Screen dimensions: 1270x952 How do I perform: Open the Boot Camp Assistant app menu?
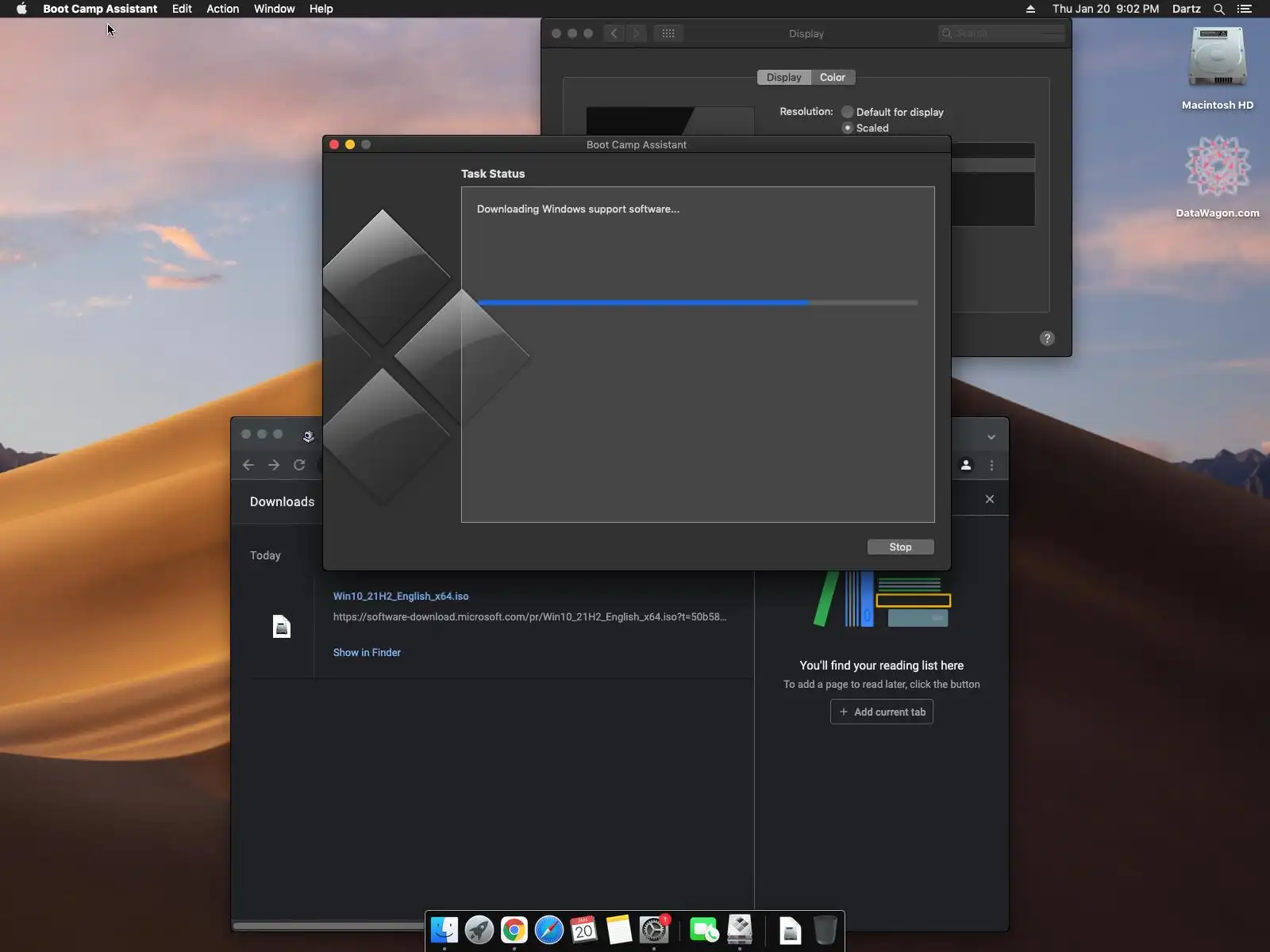[x=100, y=9]
